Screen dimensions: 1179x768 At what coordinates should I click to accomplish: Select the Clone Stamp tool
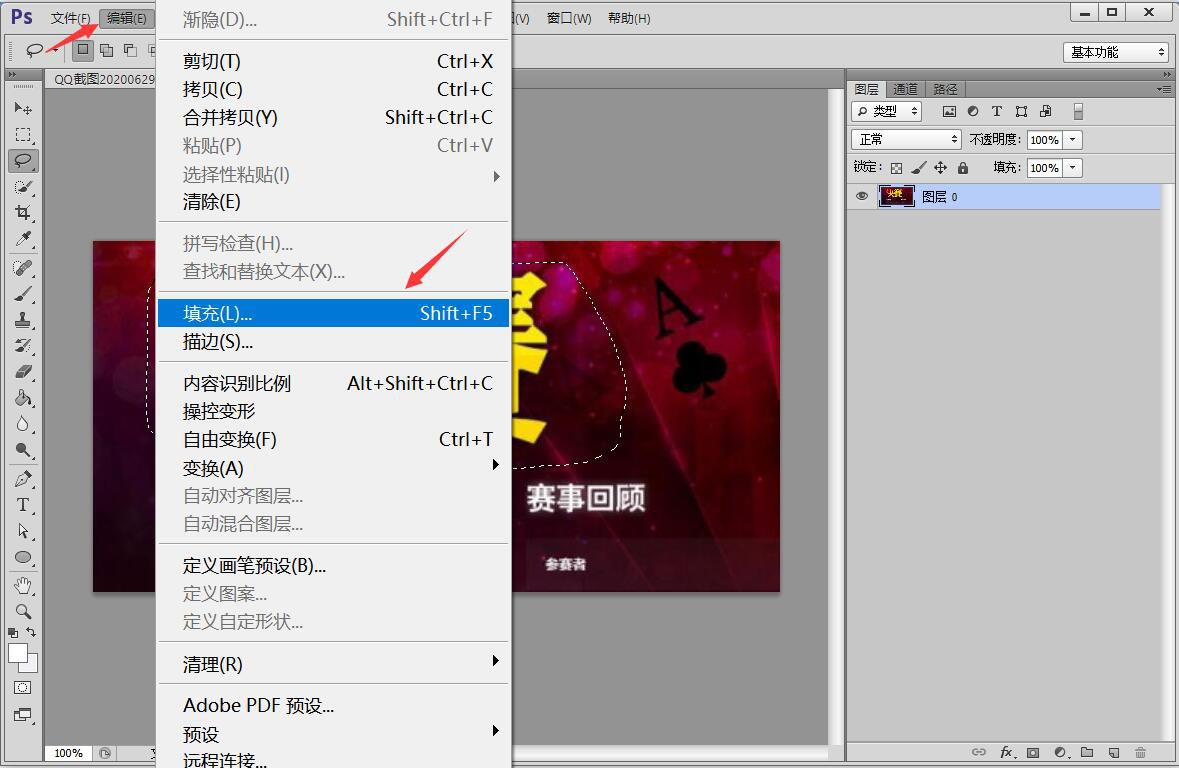coord(23,320)
